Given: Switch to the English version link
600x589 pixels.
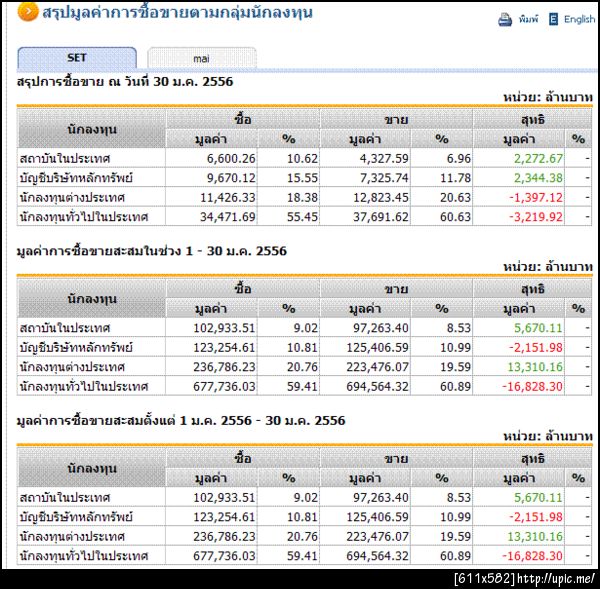Looking at the screenshot, I should [579, 19].
